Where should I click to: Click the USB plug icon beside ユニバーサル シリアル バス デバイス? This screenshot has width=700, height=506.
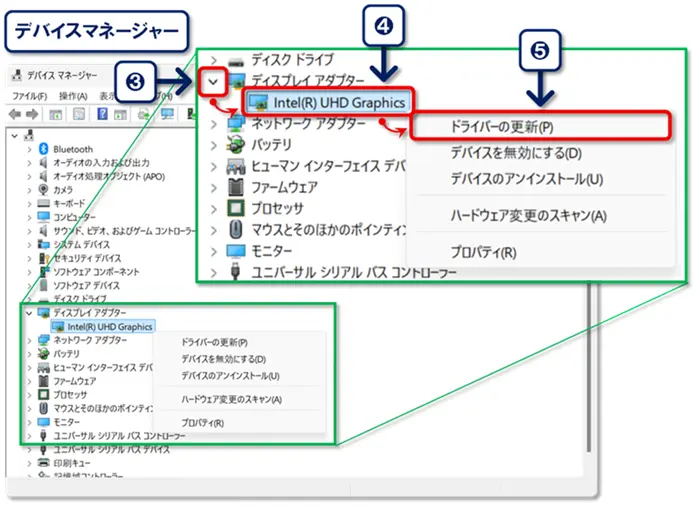coord(43,449)
